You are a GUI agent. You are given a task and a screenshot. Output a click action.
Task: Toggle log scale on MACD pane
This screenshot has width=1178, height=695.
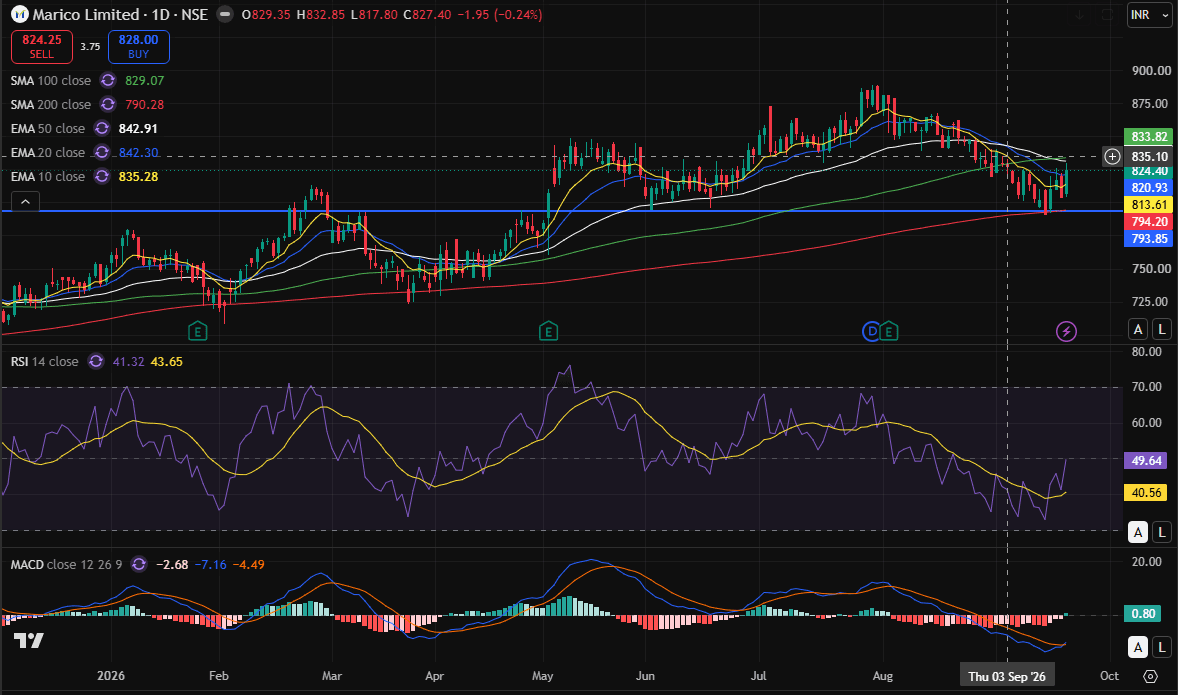(x=1161, y=647)
